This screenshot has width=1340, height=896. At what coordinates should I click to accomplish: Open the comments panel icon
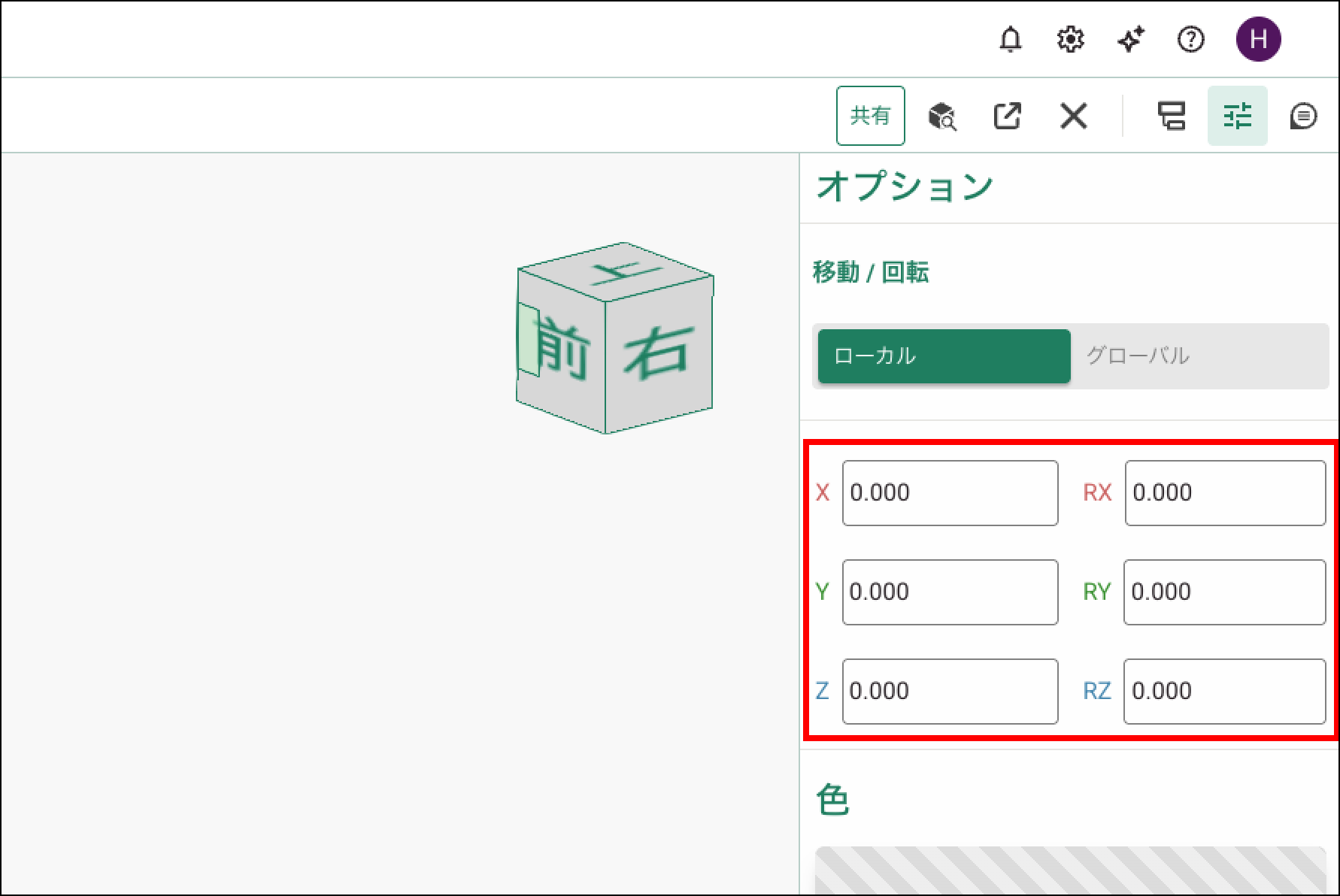coord(1302,117)
